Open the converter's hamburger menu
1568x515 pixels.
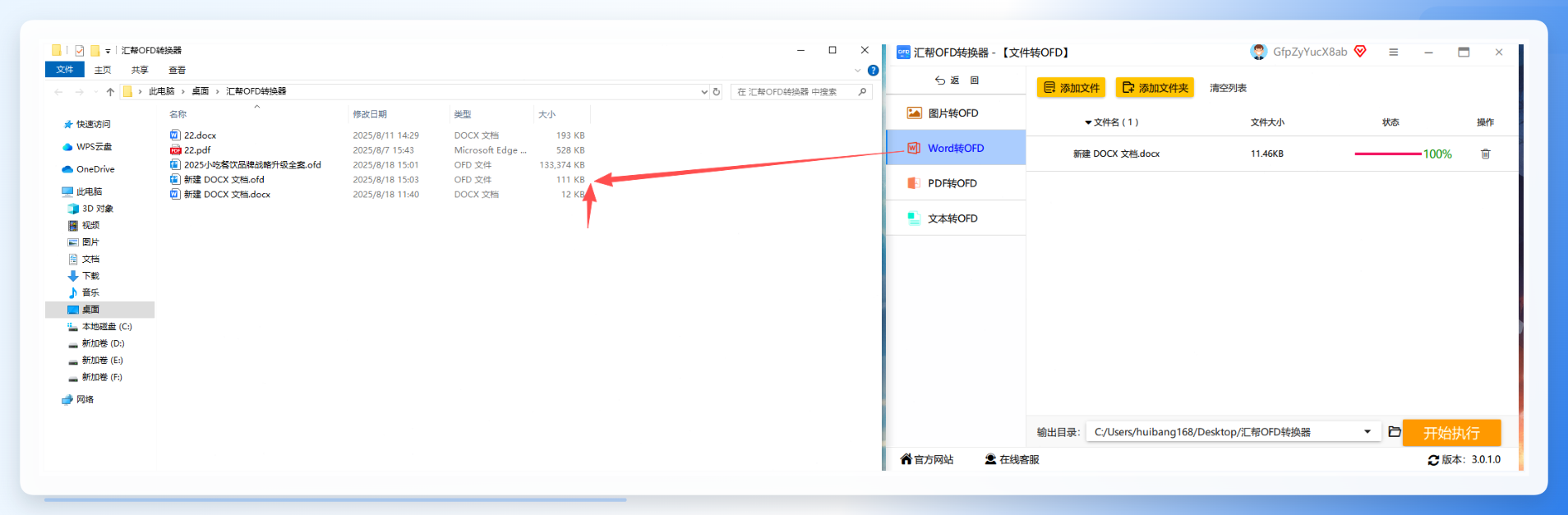tap(1393, 52)
